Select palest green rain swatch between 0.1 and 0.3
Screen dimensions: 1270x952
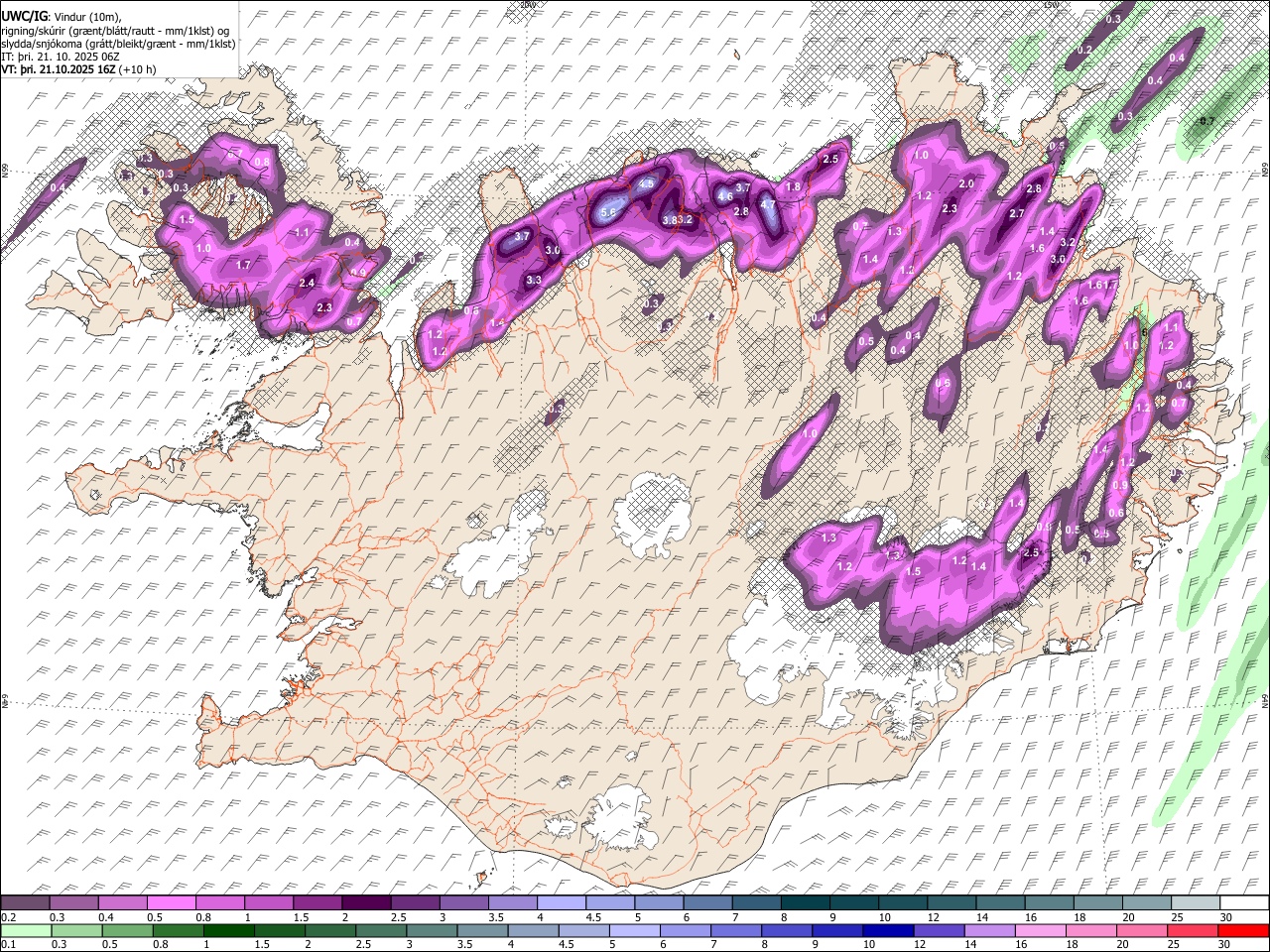coord(26,930)
